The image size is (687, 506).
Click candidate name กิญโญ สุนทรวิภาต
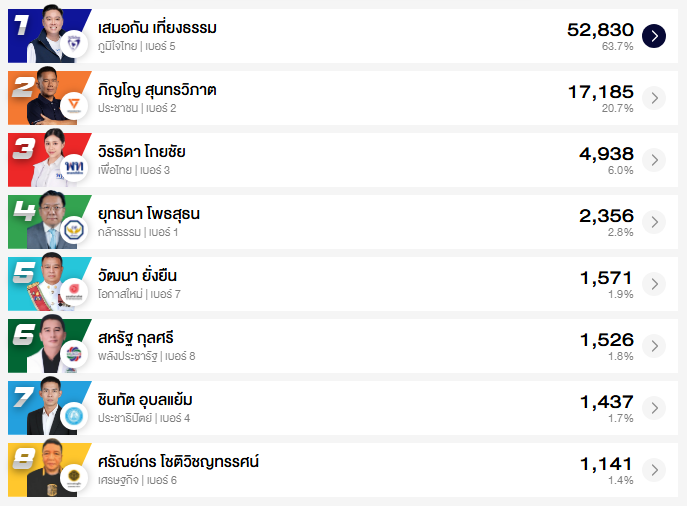(x=157, y=90)
